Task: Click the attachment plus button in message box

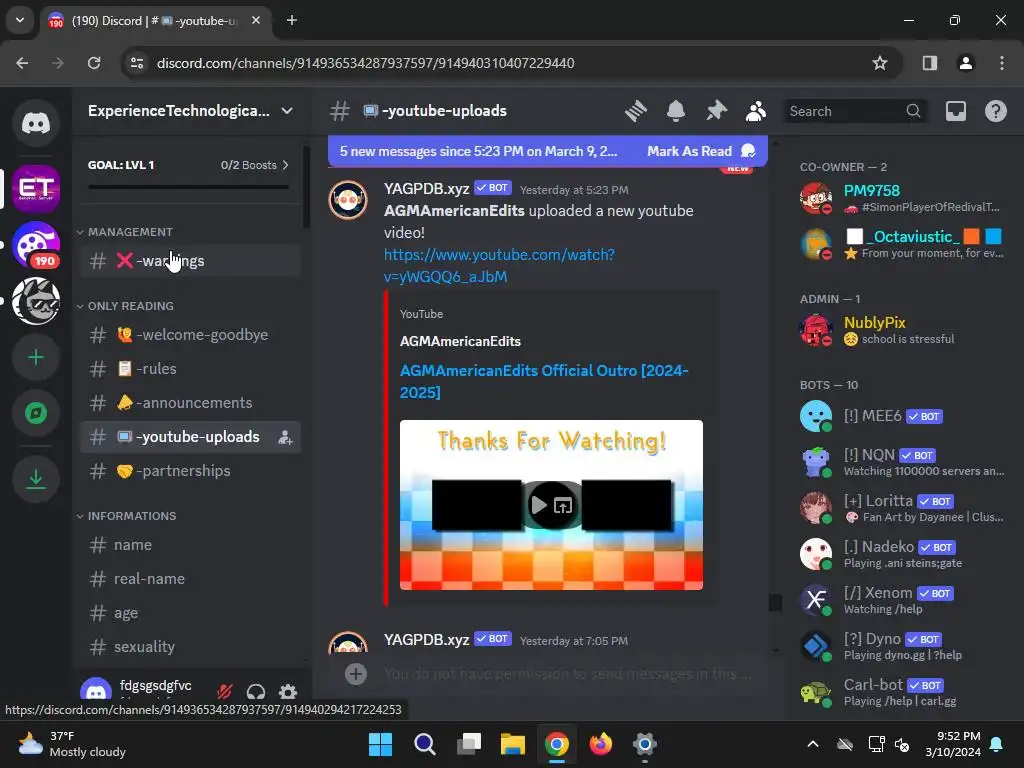Action: tap(356, 674)
